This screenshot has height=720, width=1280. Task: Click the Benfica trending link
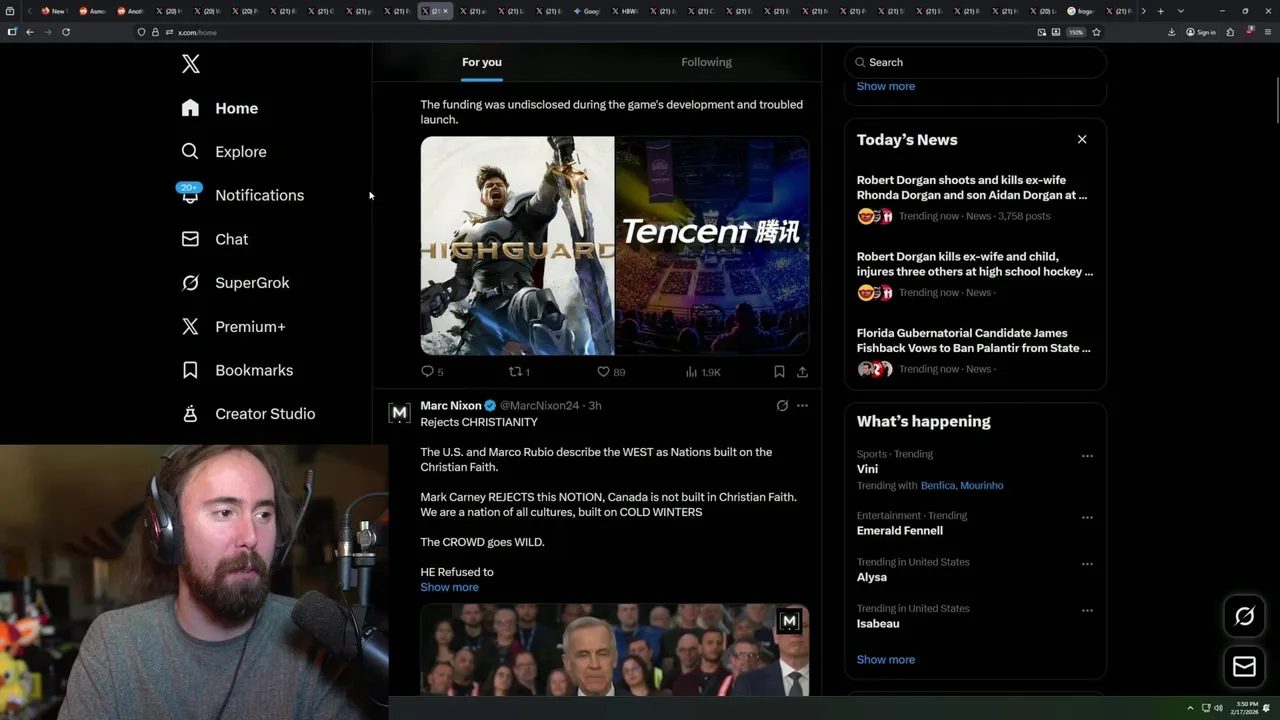(937, 486)
